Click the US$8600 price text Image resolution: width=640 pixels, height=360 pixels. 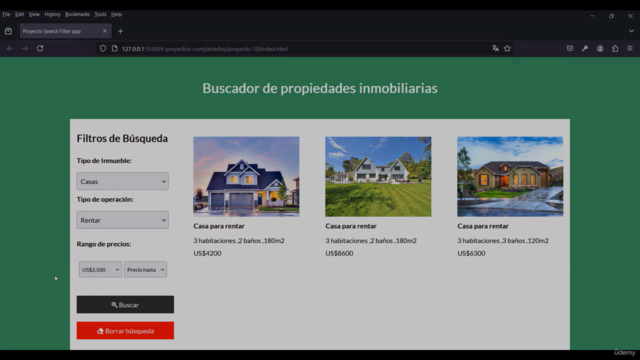coord(339,253)
